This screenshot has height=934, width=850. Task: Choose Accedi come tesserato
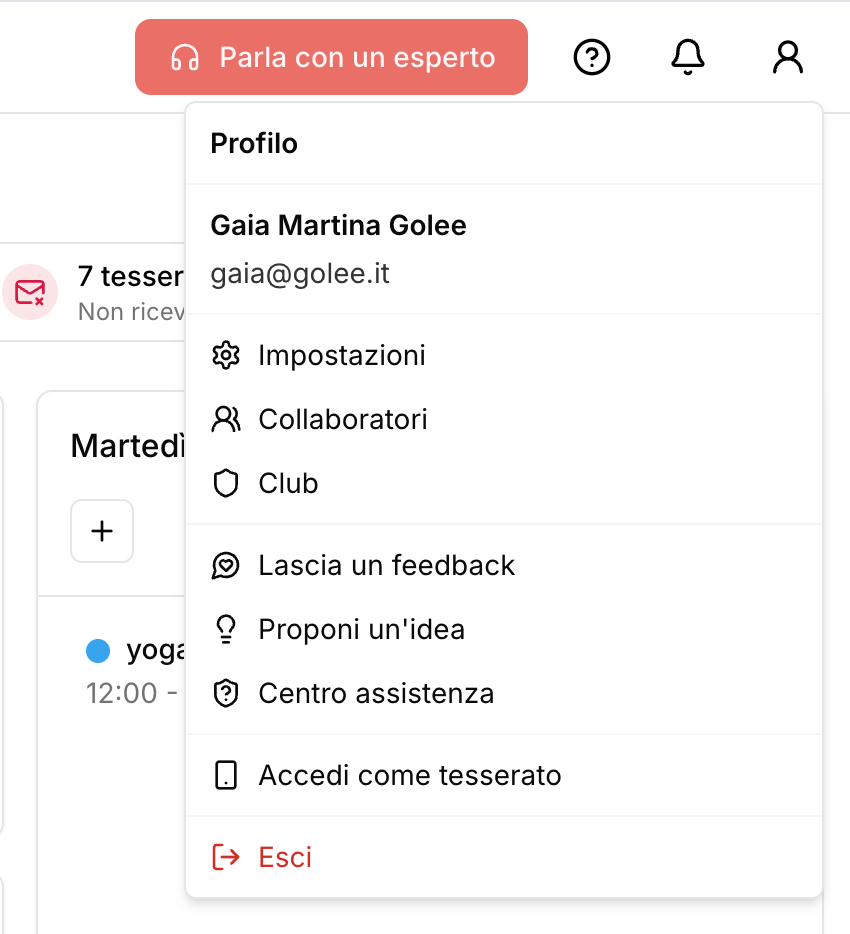pyautogui.click(x=410, y=775)
